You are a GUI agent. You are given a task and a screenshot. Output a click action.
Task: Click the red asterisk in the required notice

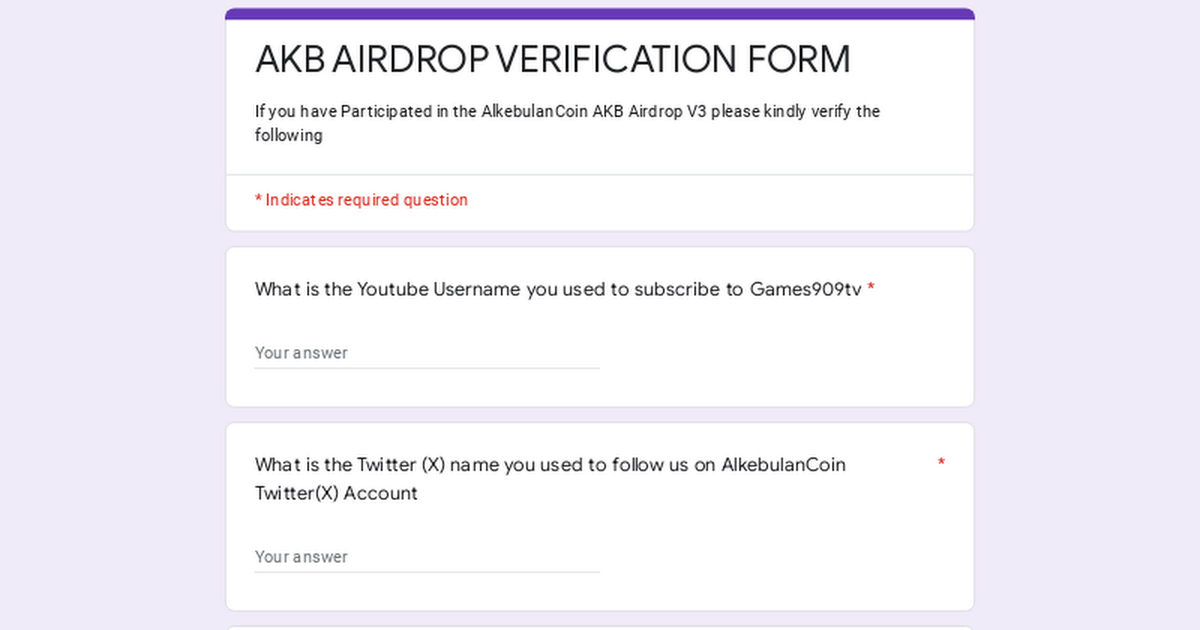click(258, 198)
